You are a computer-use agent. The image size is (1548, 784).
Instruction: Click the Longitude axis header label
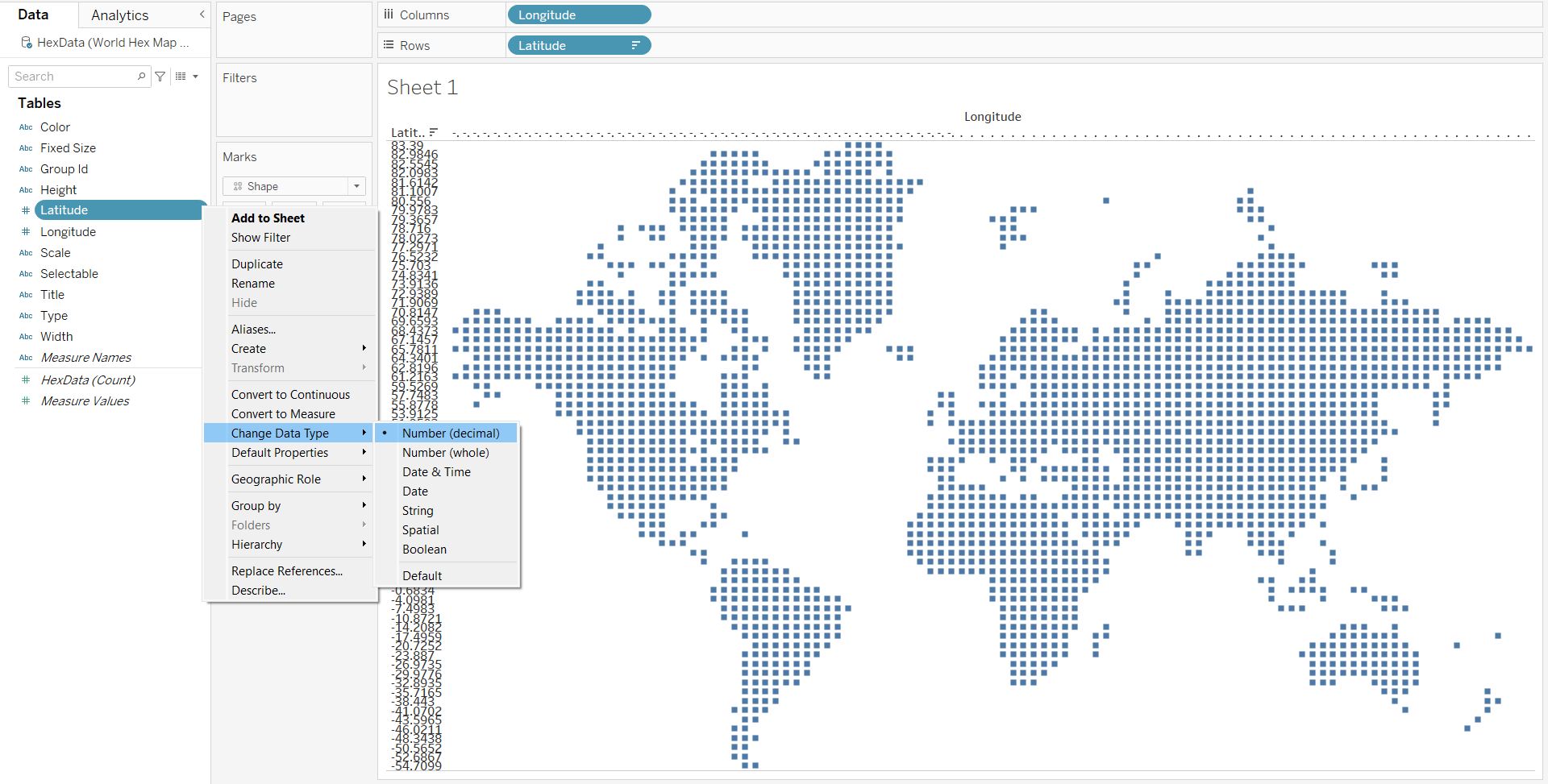992,117
